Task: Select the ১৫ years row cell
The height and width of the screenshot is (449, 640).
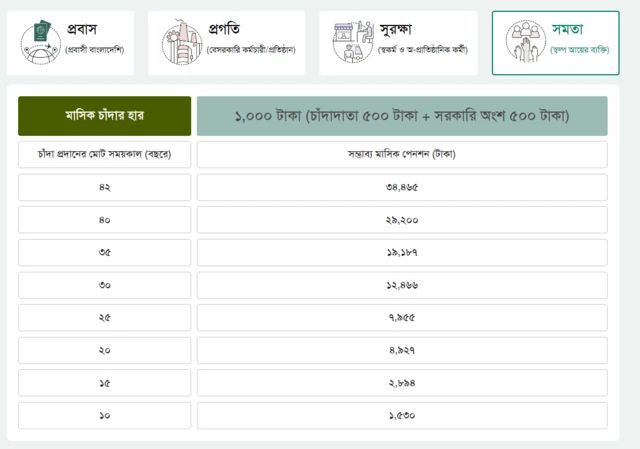Action: tap(104, 383)
